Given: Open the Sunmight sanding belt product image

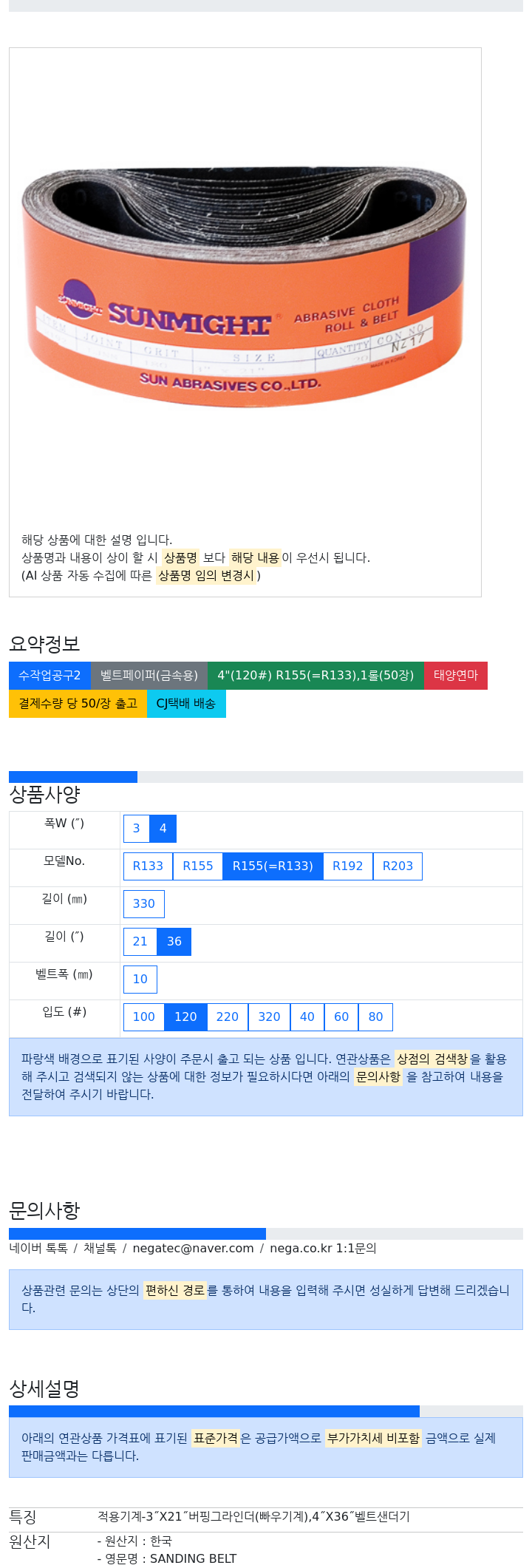Looking at the screenshot, I should tap(245, 285).
